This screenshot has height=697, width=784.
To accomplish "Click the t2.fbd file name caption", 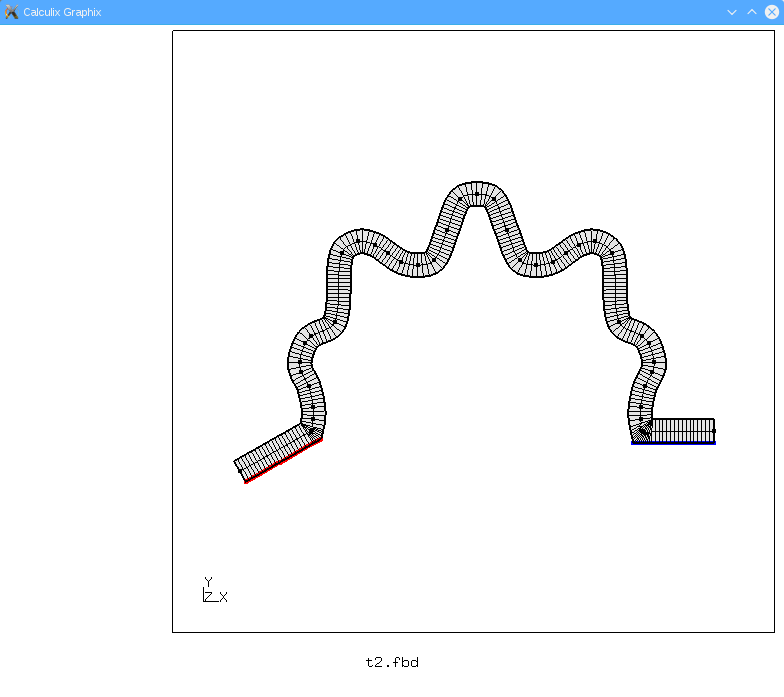I will point(392,662).
